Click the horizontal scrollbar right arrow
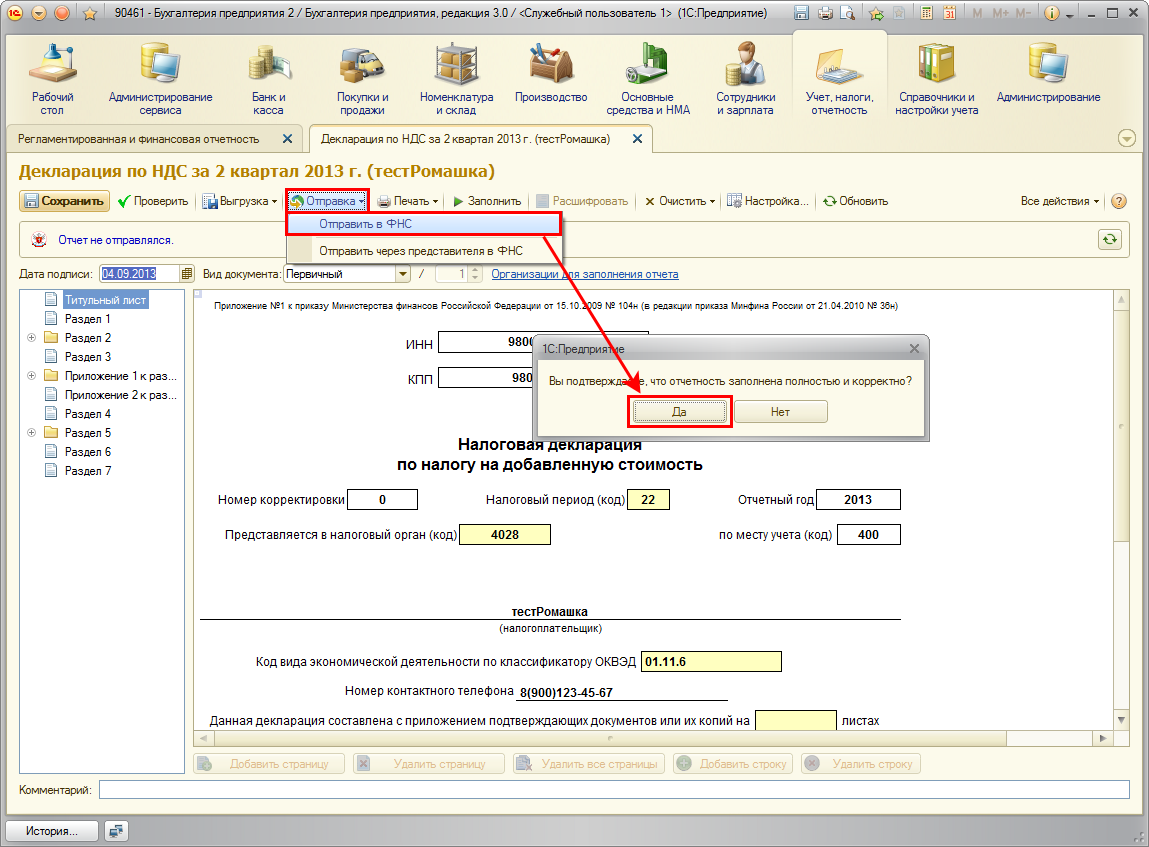 [x=1103, y=739]
